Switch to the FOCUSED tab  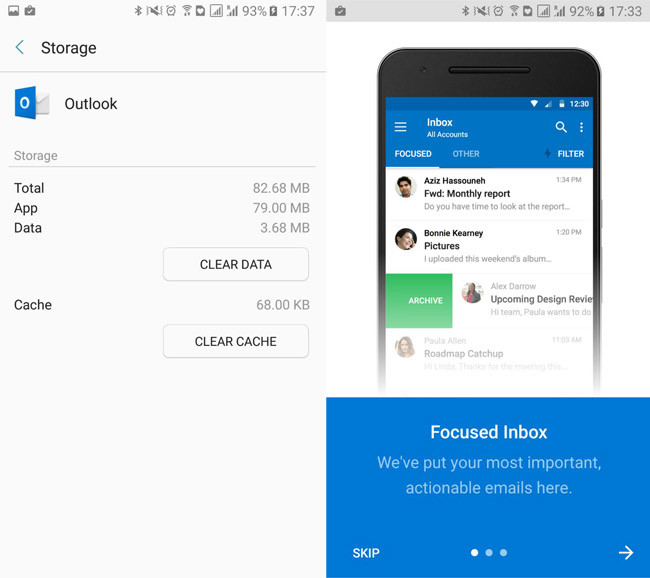(413, 154)
